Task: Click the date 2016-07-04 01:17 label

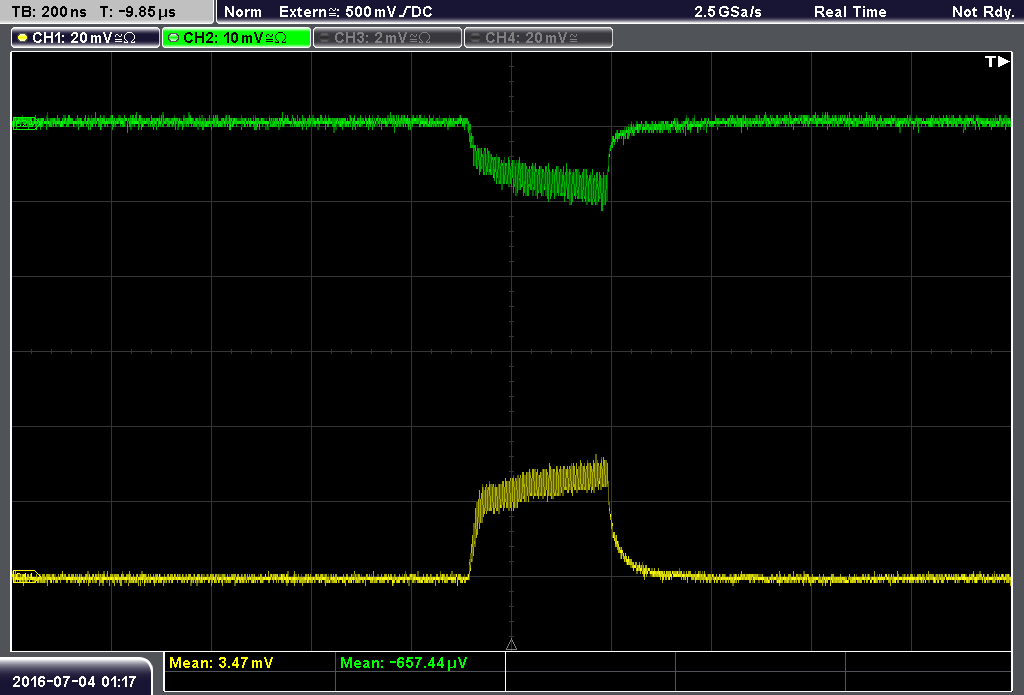Action: (74, 682)
